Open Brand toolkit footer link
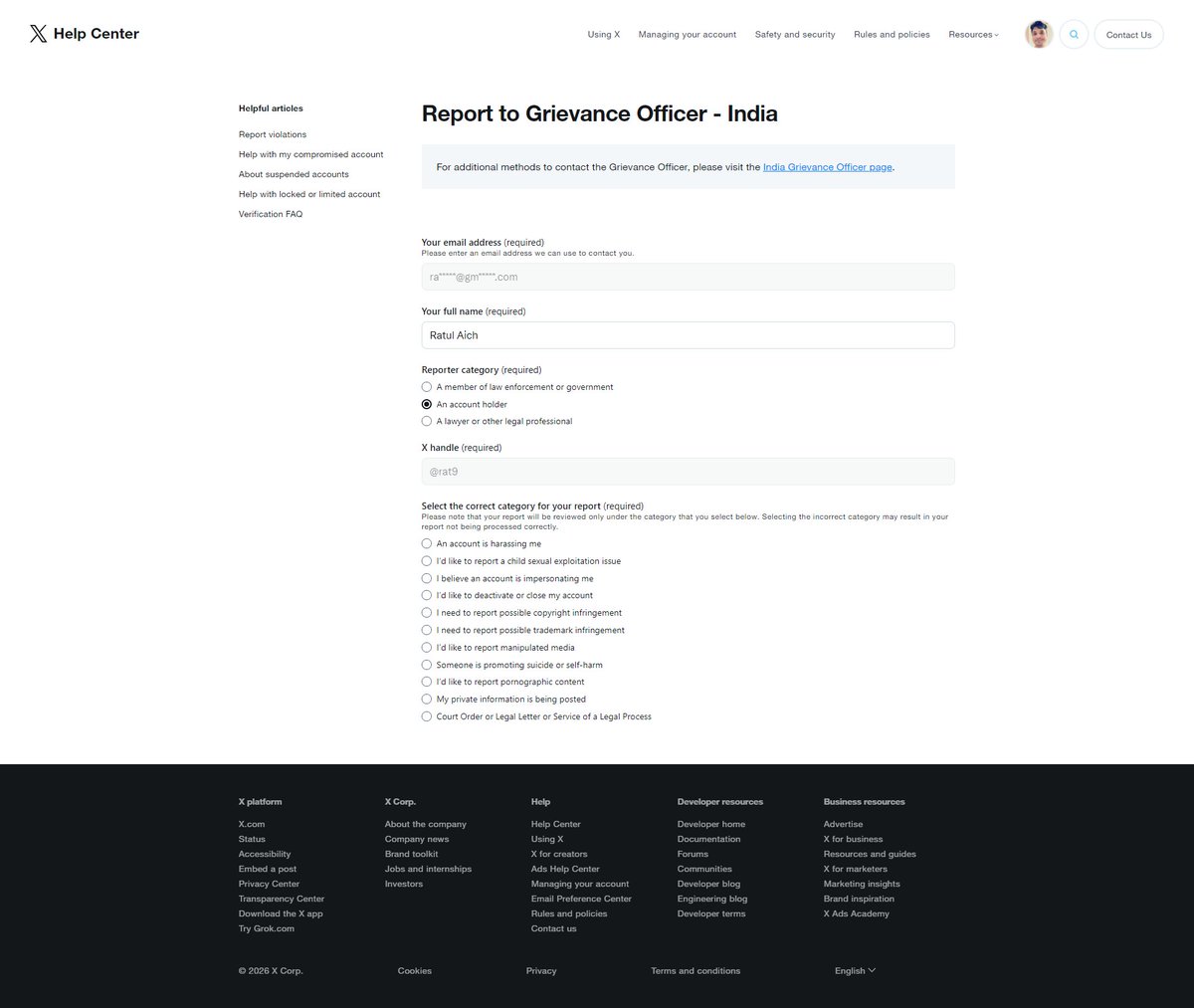Image resolution: width=1194 pixels, height=1008 pixels. point(412,854)
